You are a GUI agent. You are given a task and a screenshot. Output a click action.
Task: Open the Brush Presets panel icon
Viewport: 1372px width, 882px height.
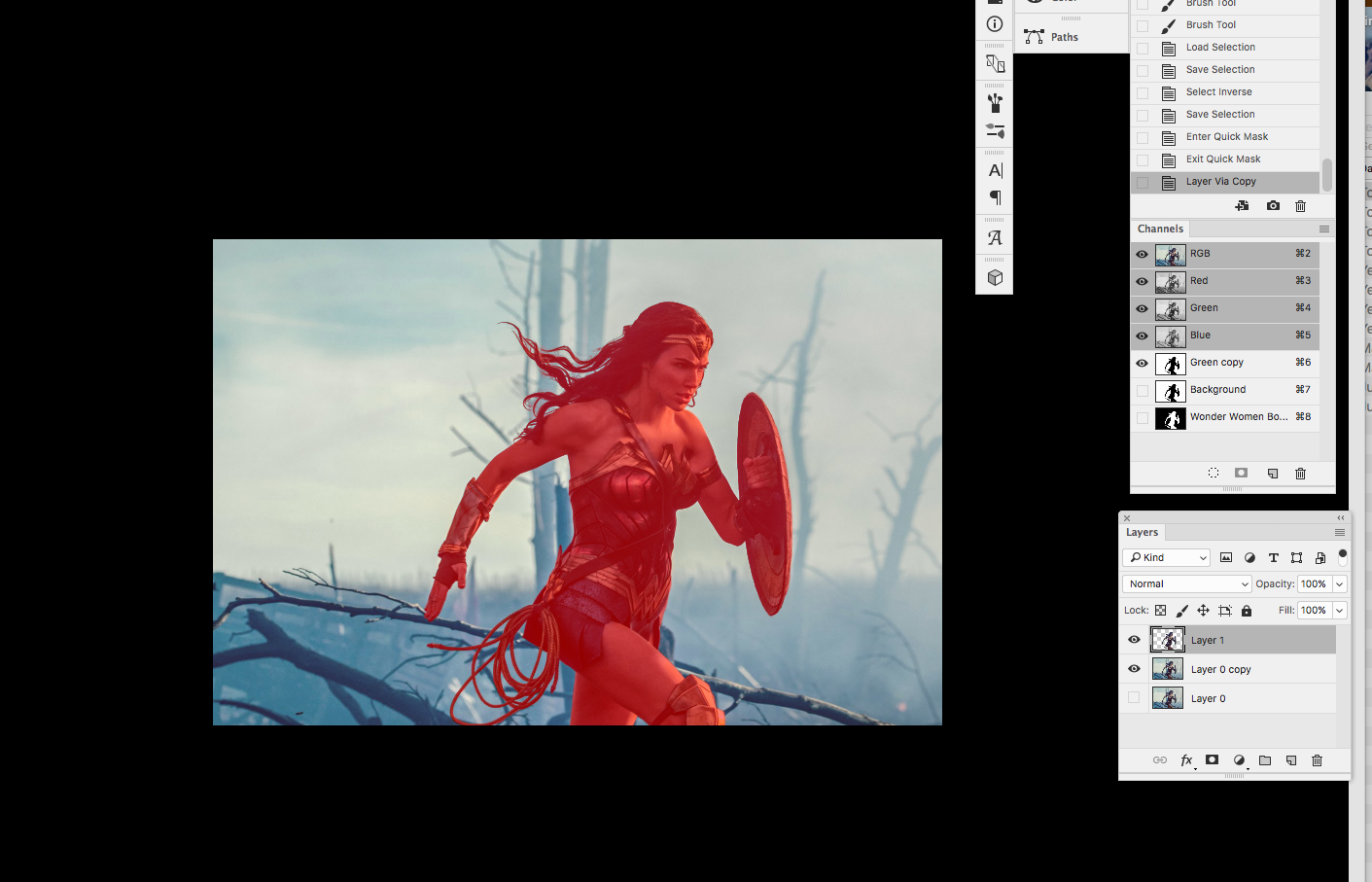[995, 130]
